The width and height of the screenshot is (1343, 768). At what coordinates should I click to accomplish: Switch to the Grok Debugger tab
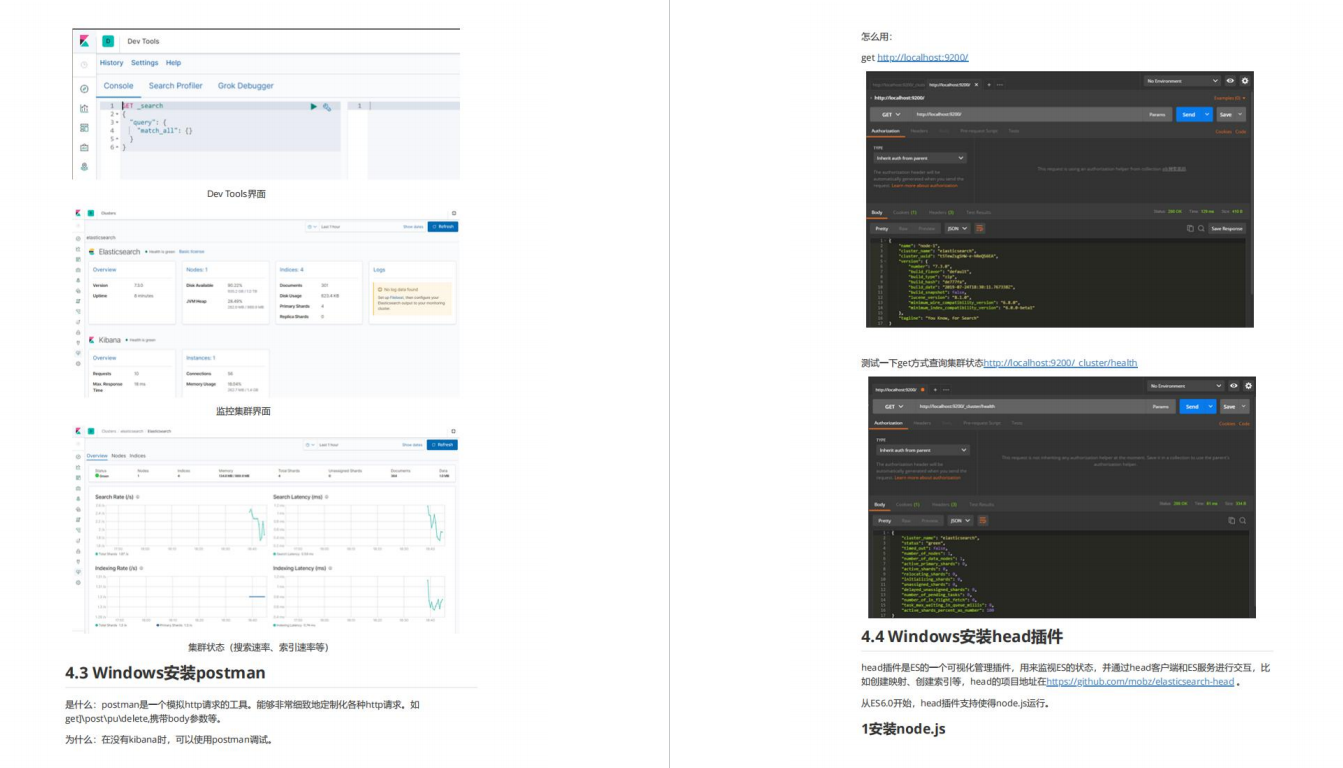tap(246, 86)
